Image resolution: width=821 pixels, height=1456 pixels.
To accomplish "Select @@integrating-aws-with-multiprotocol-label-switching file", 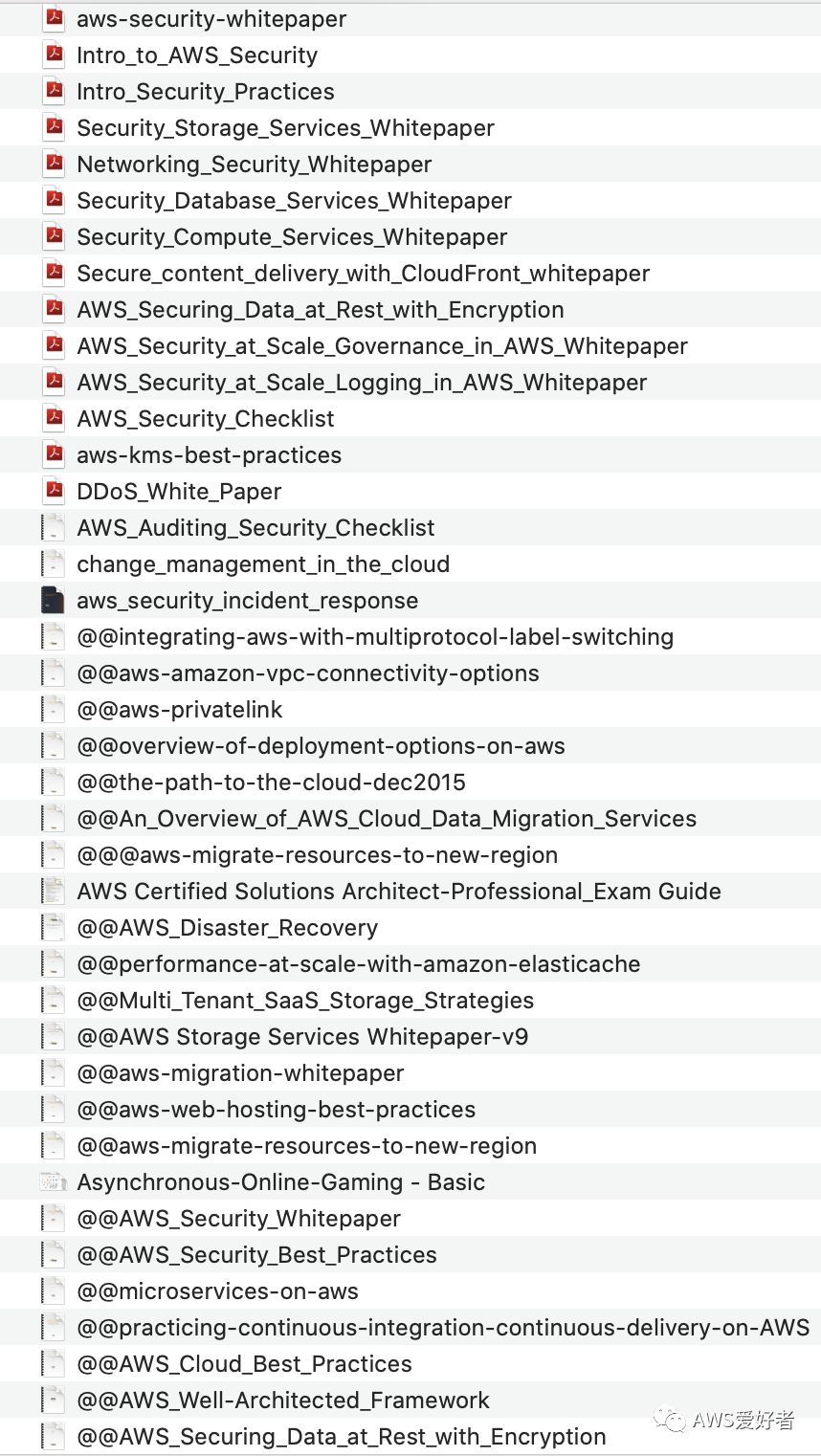I will coord(375,637).
